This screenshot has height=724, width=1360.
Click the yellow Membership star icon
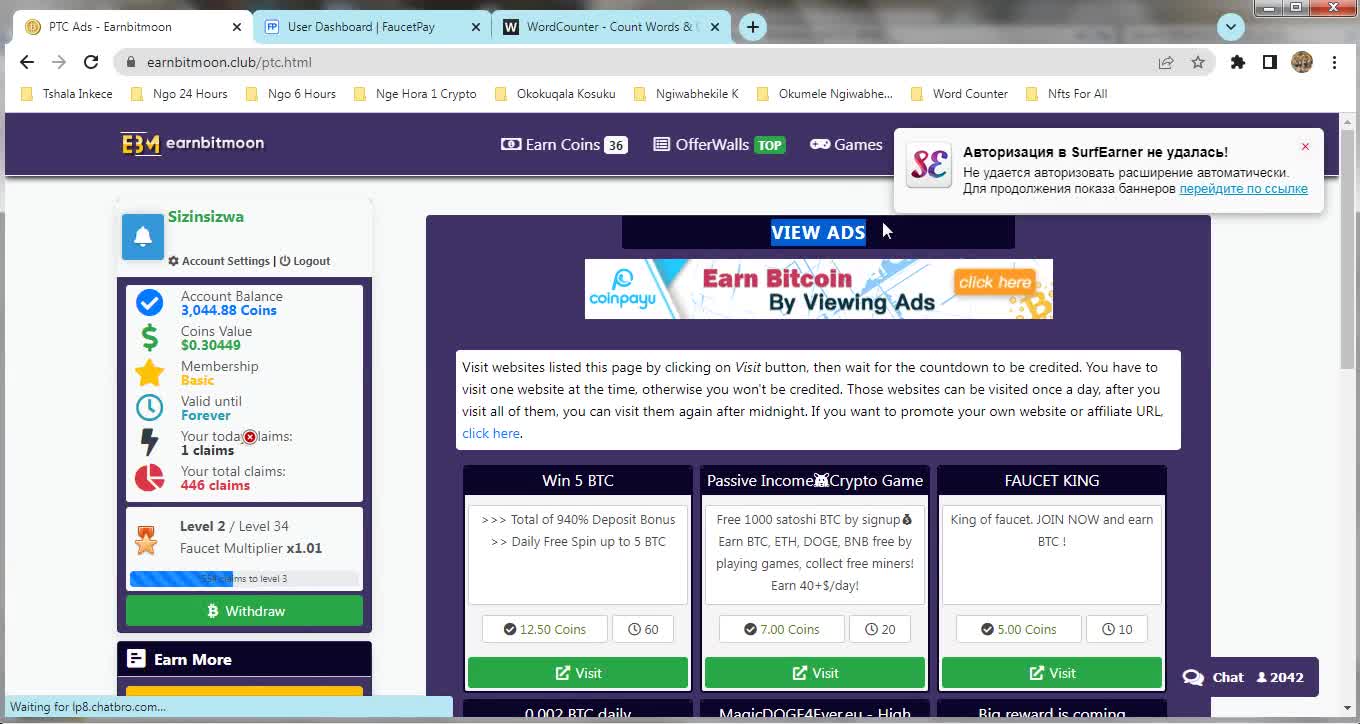point(149,373)
